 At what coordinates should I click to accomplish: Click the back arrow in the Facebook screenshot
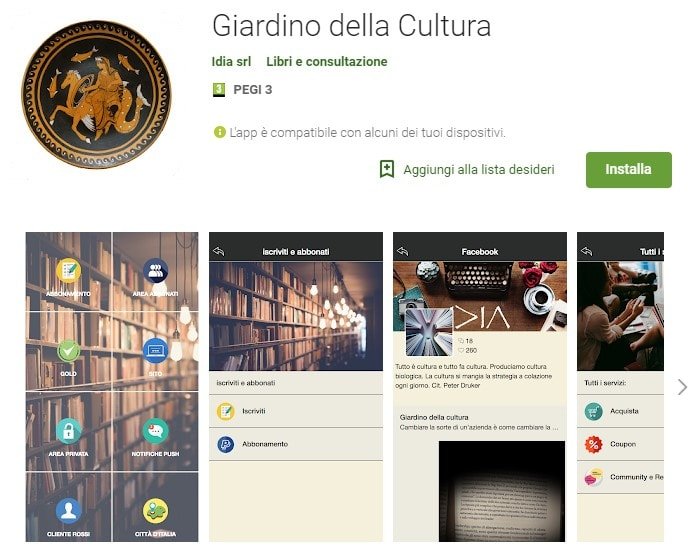point(402,251)
